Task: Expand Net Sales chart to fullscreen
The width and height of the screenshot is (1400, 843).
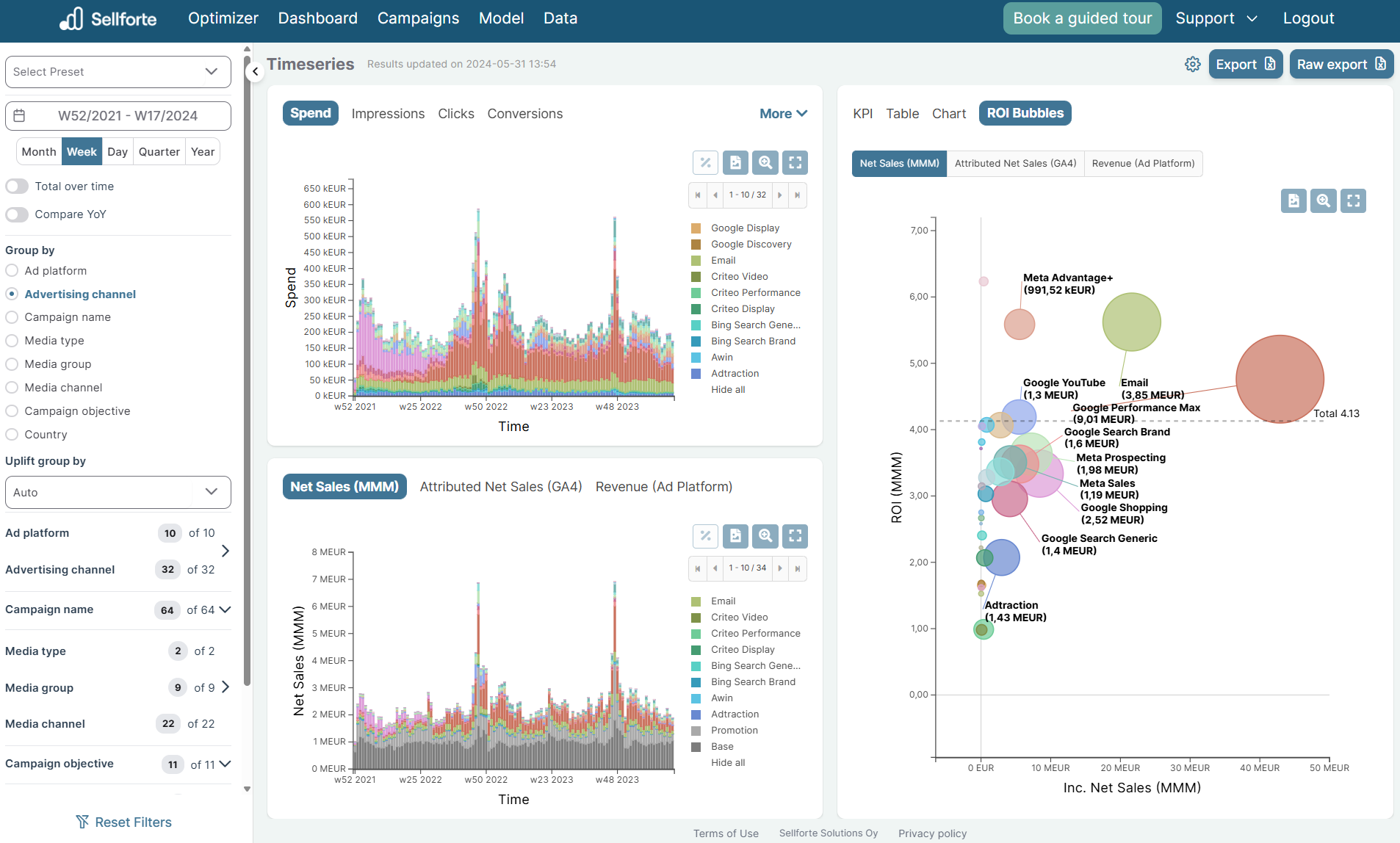Action: pyautogui.click(x=795, y=536)
